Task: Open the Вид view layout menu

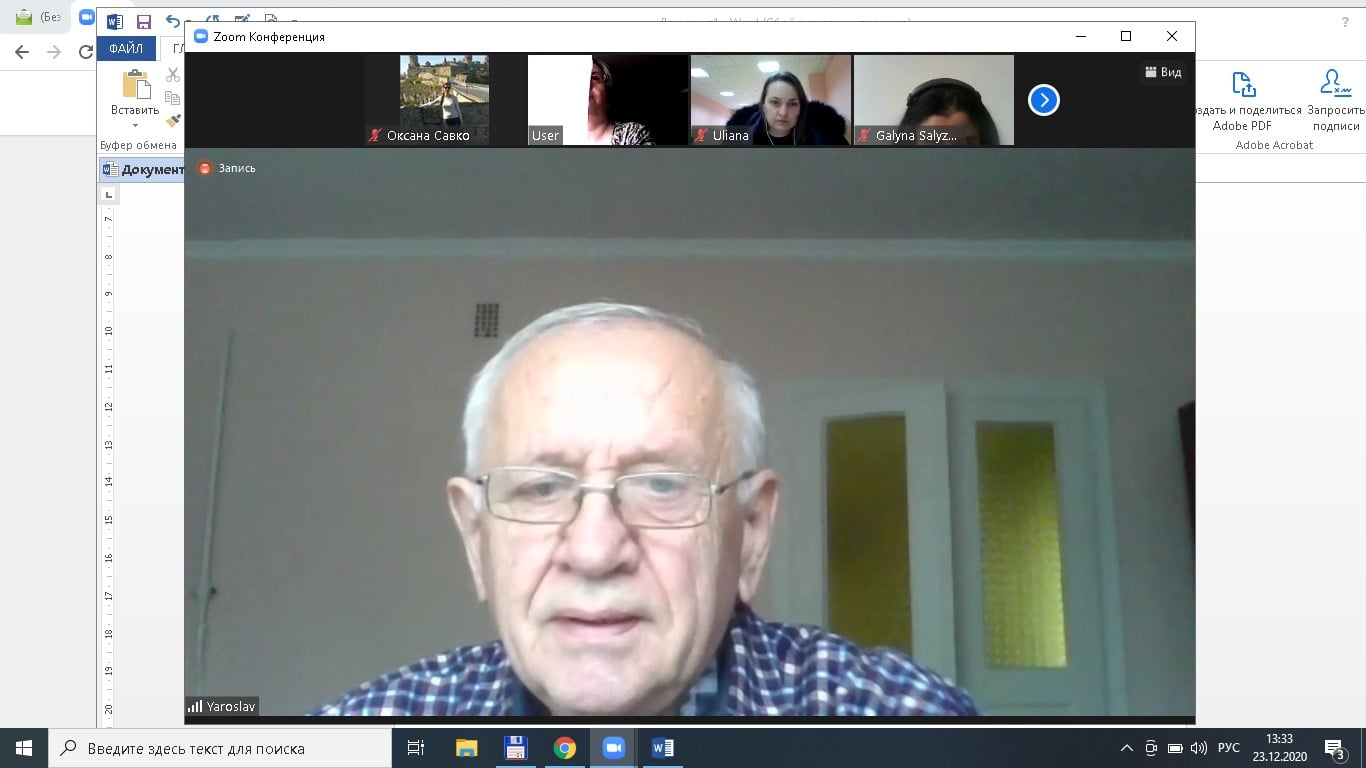Action: (1163, 72)
